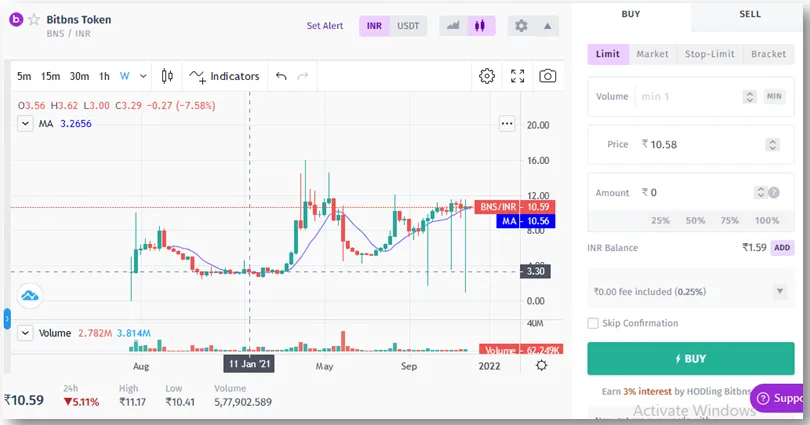
Task: Open chart settings gear
Action: point(487,76)
